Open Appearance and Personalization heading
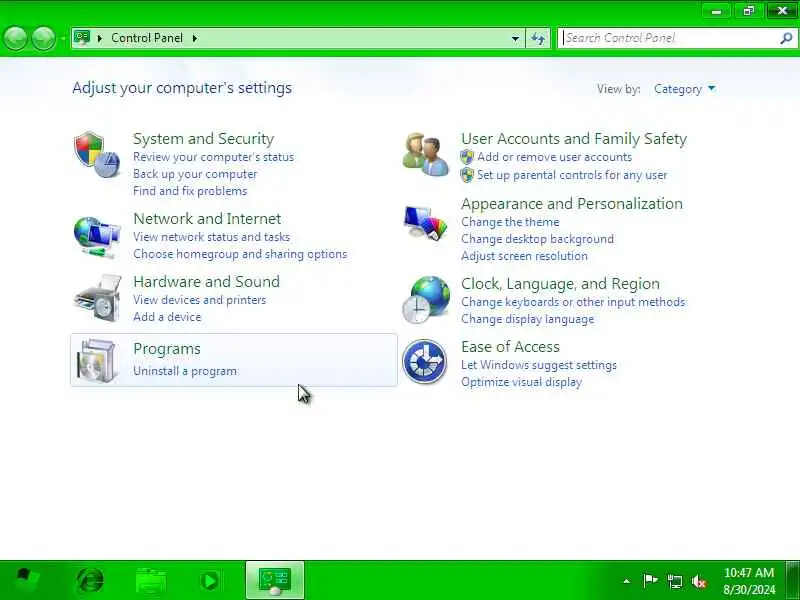Screen dimensions: 800x600 pos(572,204)
